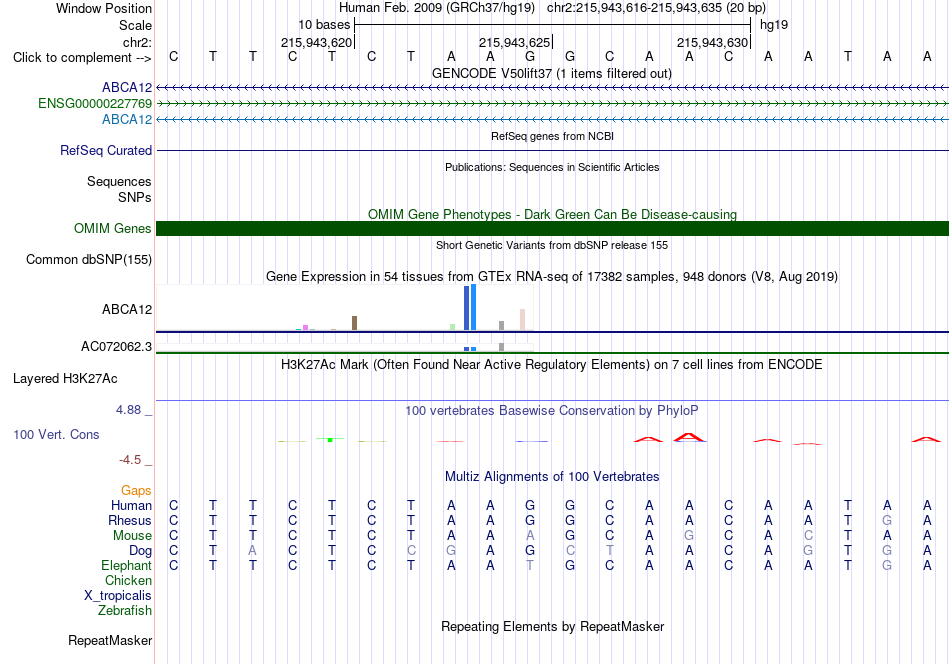Click the 'H3K27Ac Mark' ENCODE track title
The image size is (950, 664).
[552, 365]
